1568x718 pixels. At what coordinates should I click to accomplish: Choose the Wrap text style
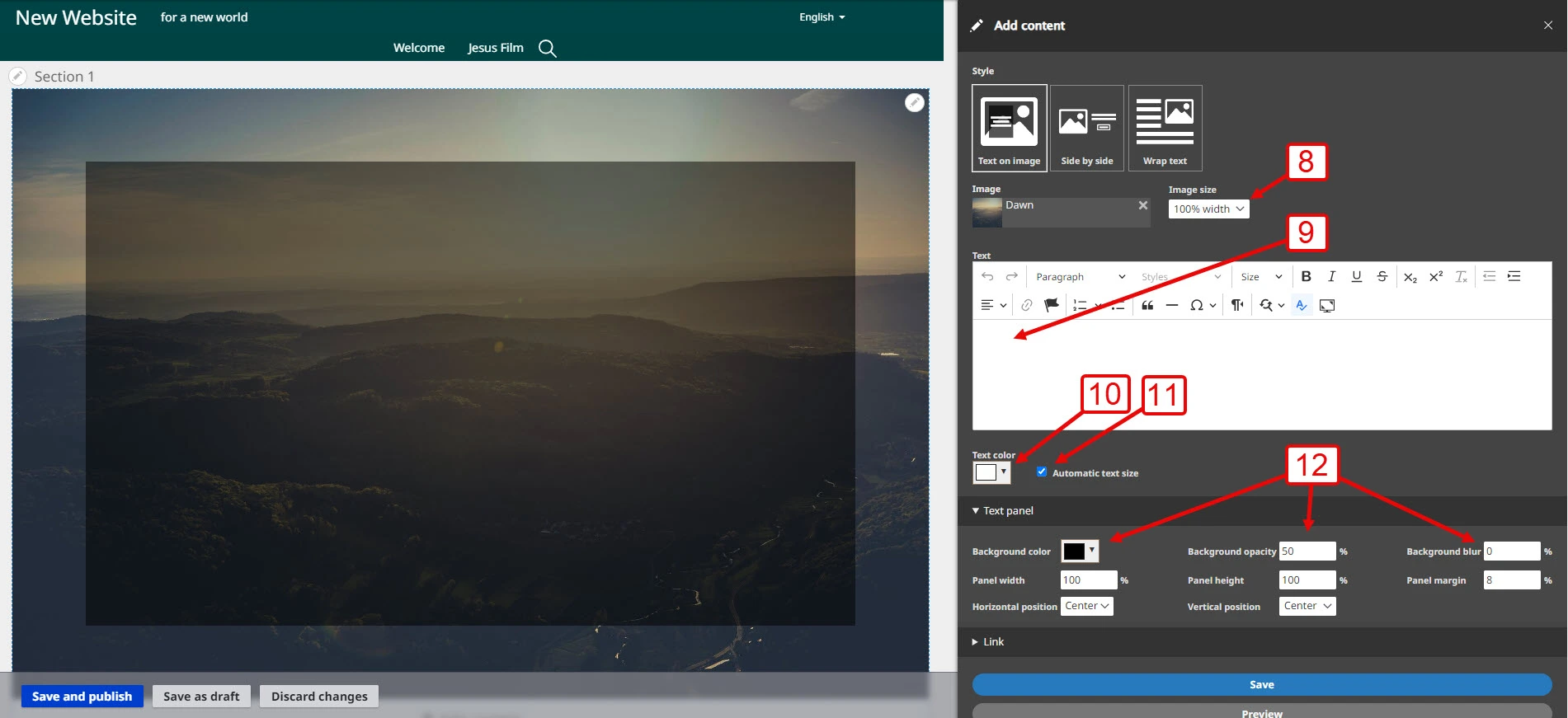click(x=1165, y=128)
